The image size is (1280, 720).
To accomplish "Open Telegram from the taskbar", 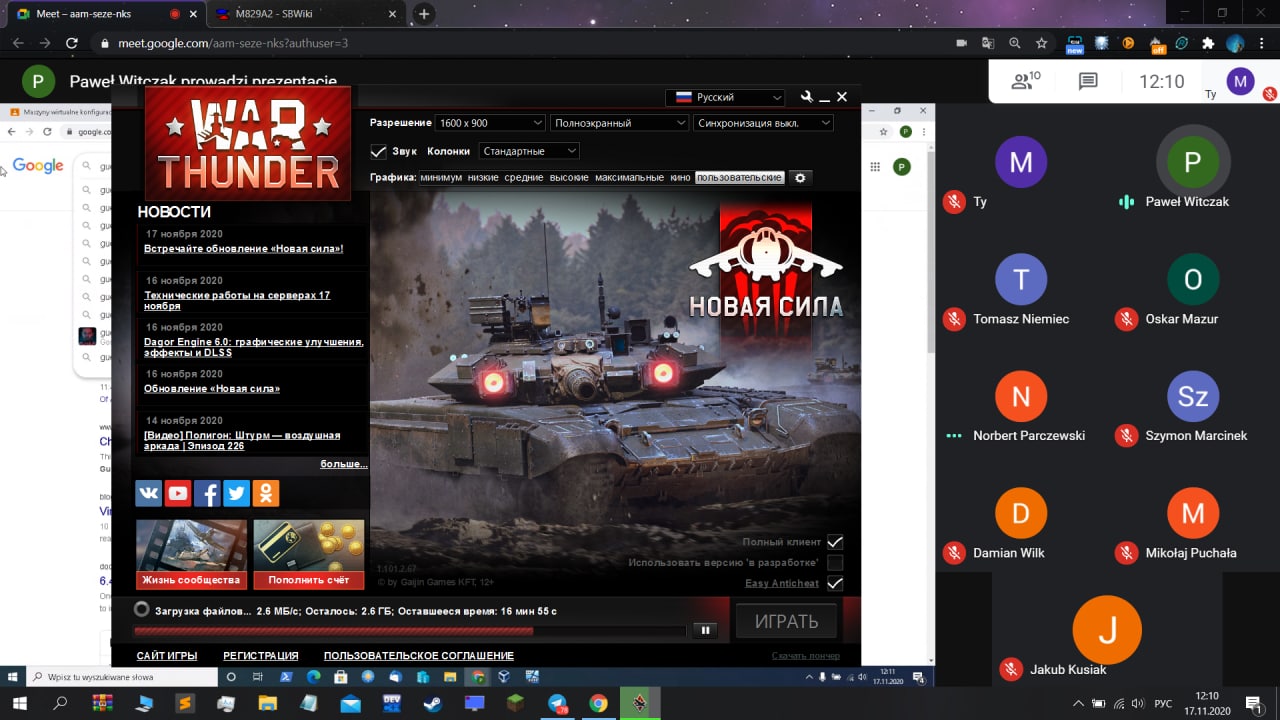I will 557,704.
